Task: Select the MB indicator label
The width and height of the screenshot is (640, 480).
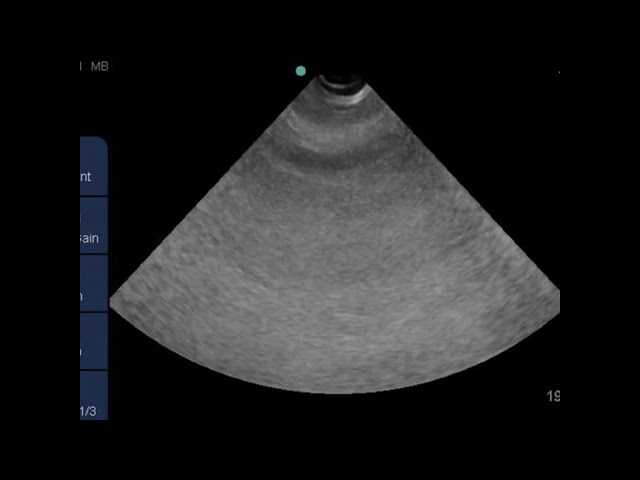Action: 100,66
